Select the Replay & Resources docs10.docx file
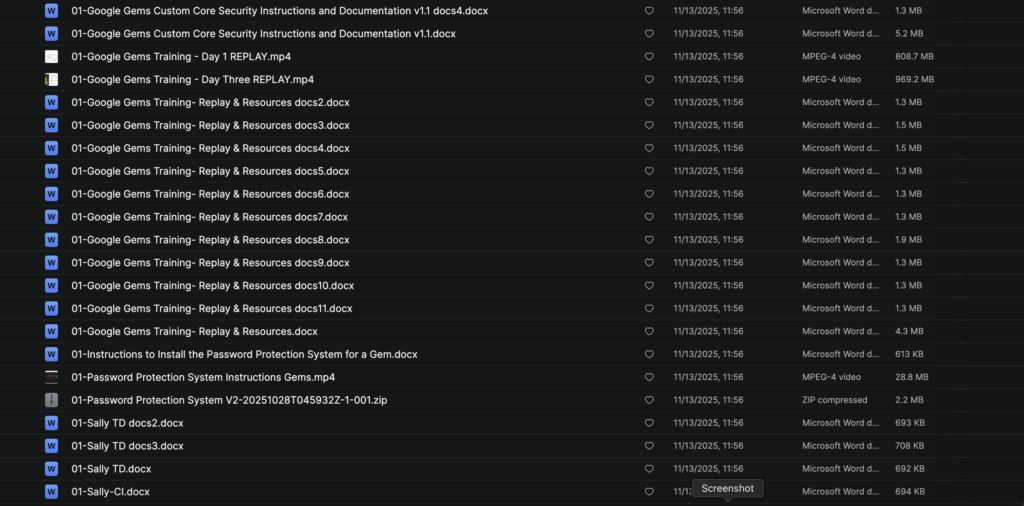The height and width of the screenshot is (506, 1024). click(212, 286)
